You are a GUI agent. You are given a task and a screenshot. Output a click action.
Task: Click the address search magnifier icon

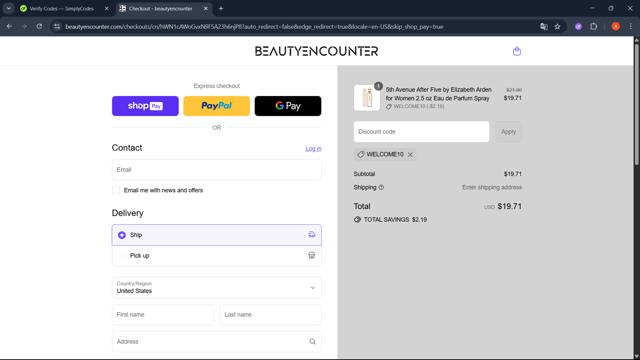pyautogui.click(x=312, y=342)
